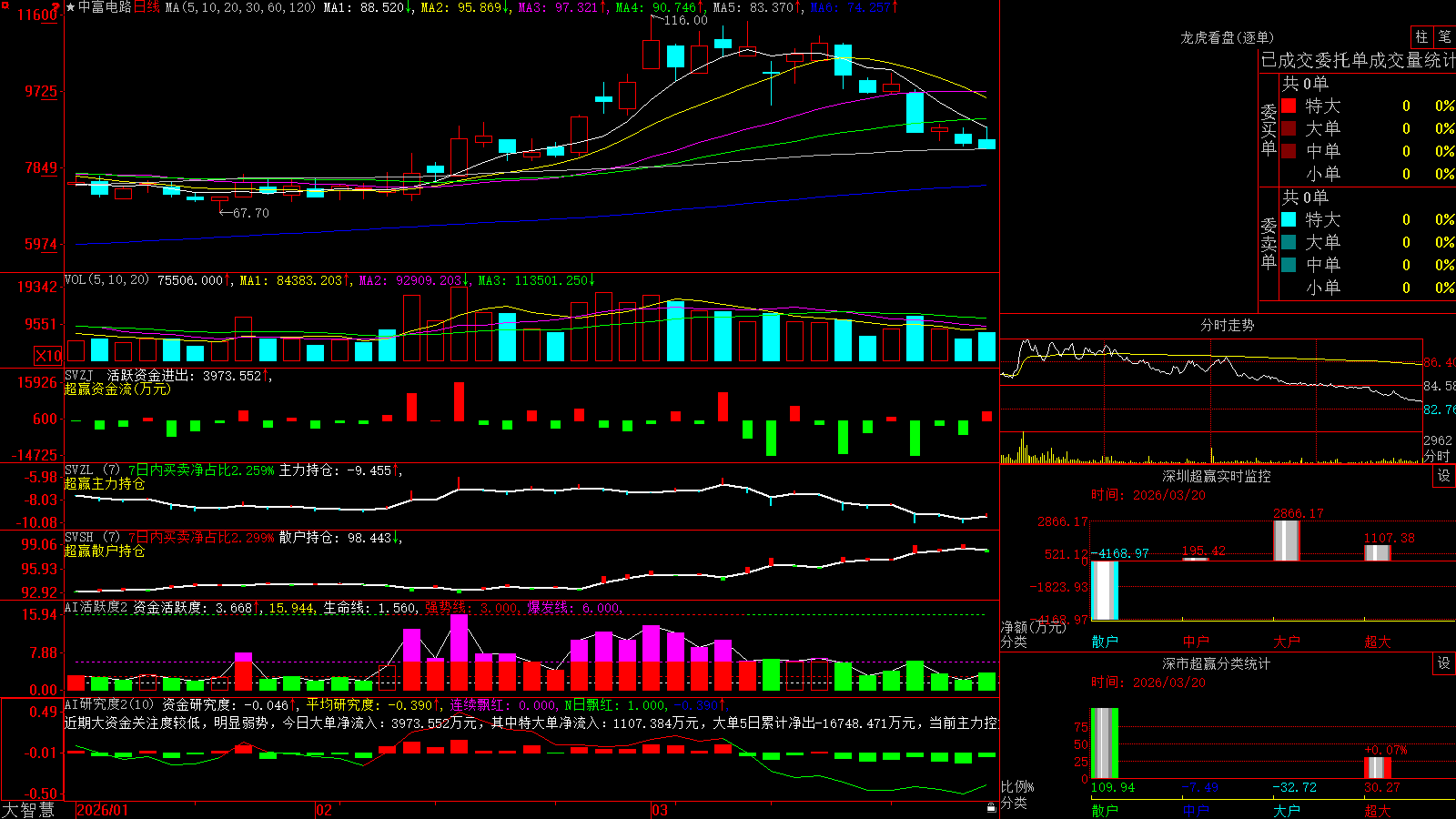
Task: Click the 委卖单 section label
Action: coord(1269,243)
